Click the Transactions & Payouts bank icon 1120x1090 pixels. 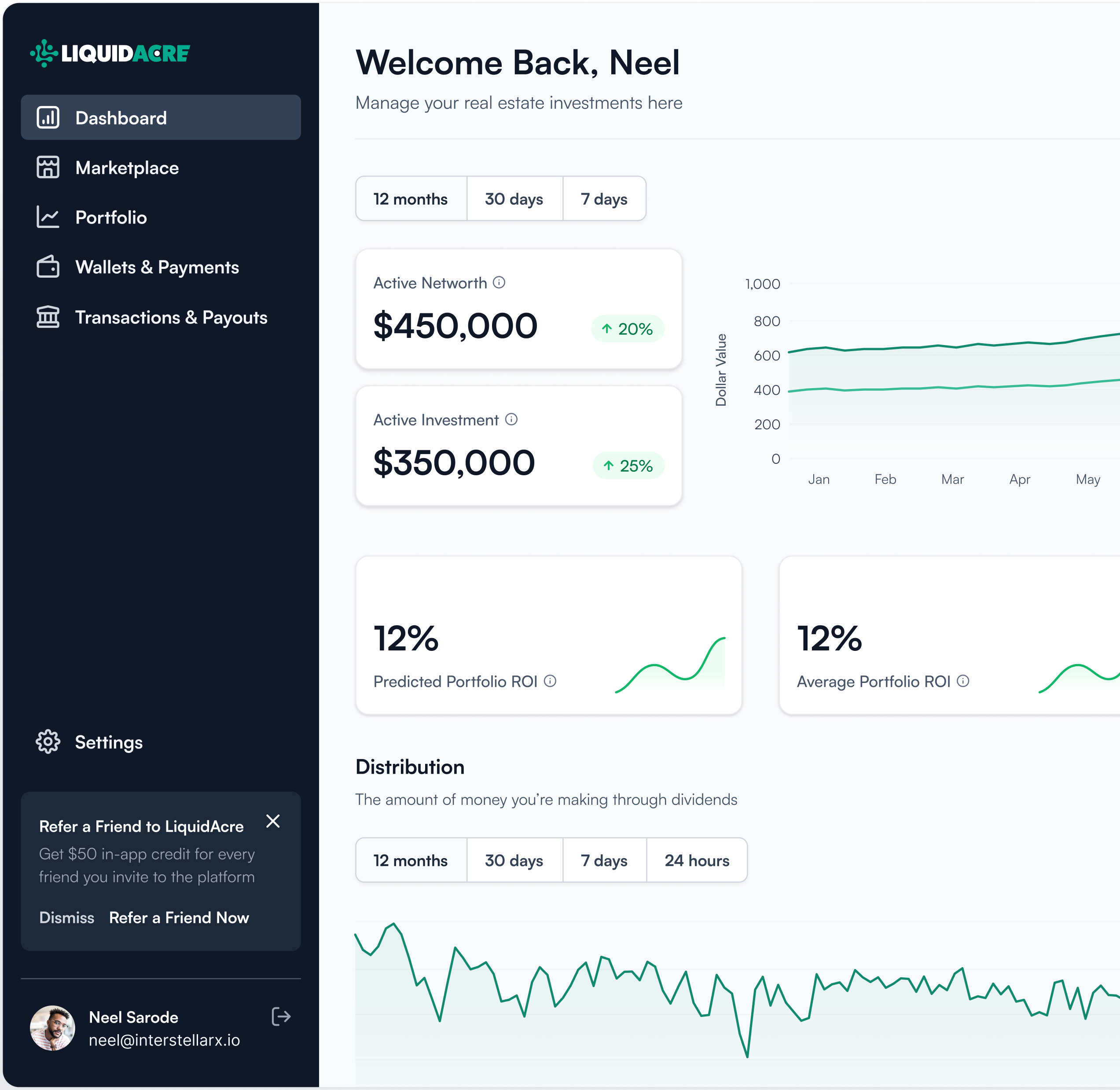[x=48, y=316]
